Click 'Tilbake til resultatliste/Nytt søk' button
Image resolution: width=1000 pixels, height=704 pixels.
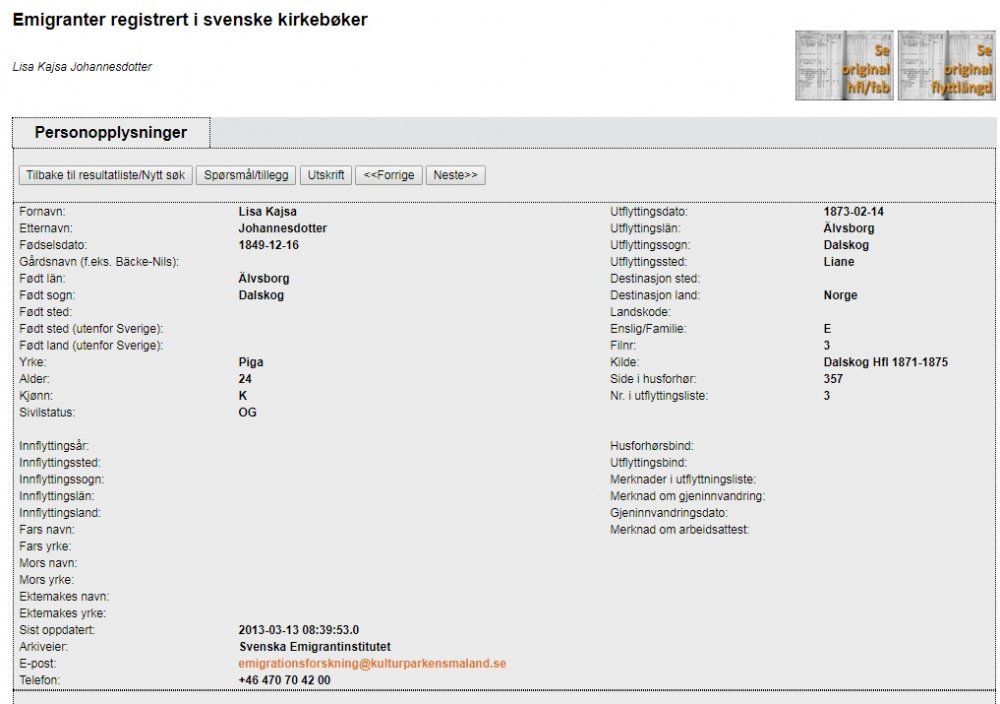[105, 175]
